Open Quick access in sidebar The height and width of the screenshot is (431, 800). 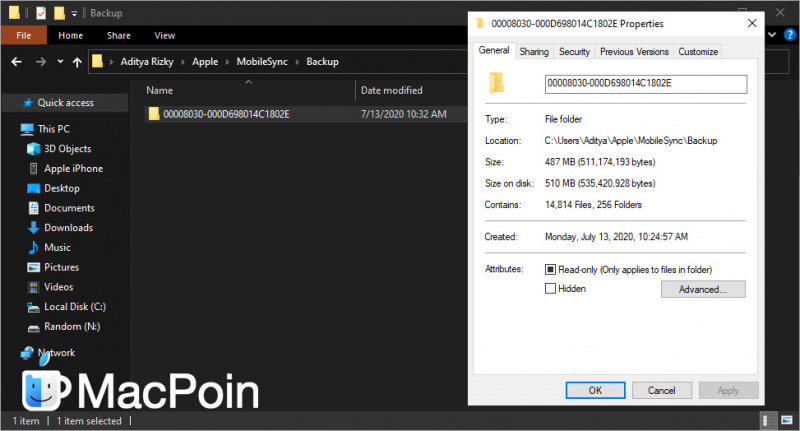(65, 103)
